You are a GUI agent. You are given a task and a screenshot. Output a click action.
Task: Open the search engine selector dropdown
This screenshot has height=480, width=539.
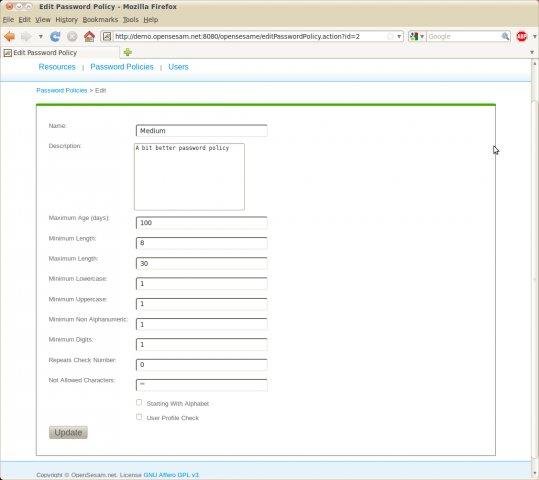(x=417, y=36)
